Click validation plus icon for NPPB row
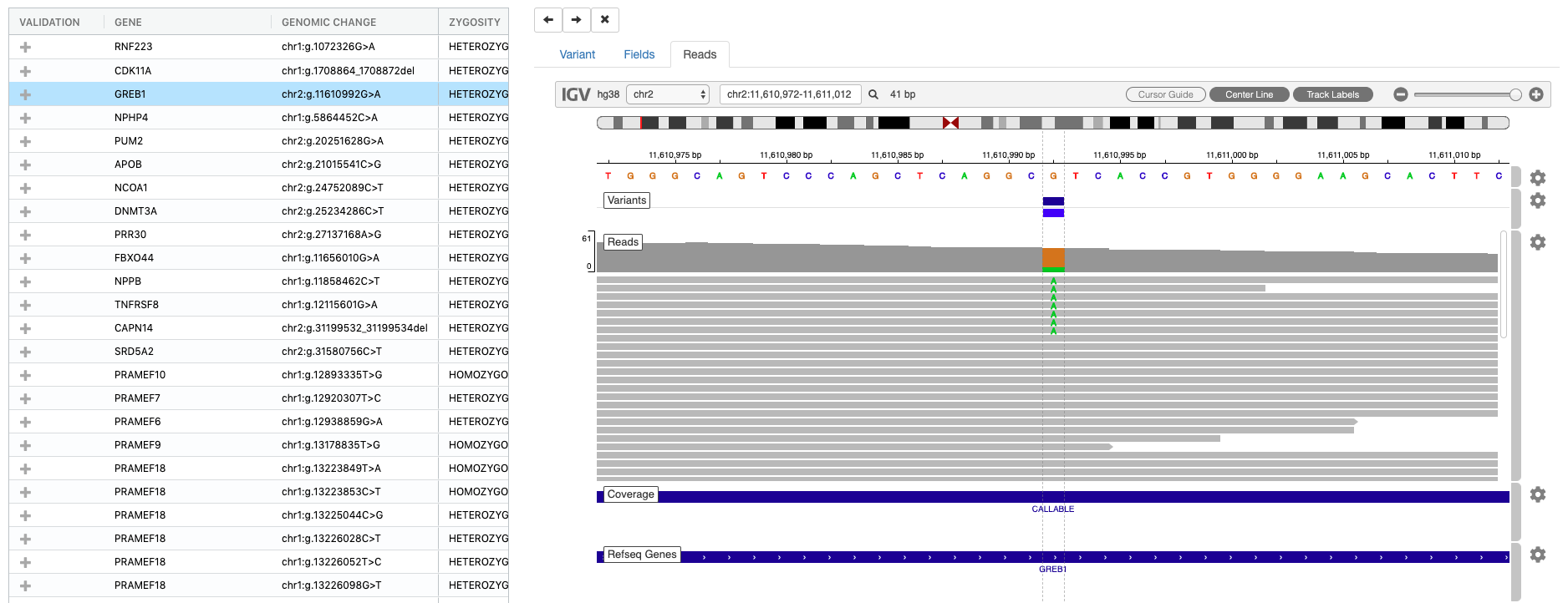This screenshot has height=603, width=1568. click(x=25, y=281)
